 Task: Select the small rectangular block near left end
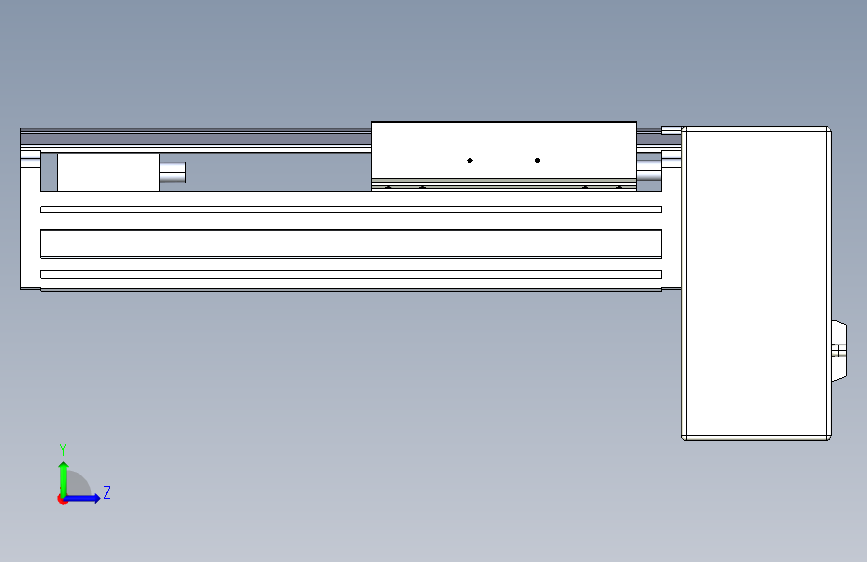click(108, 173)
